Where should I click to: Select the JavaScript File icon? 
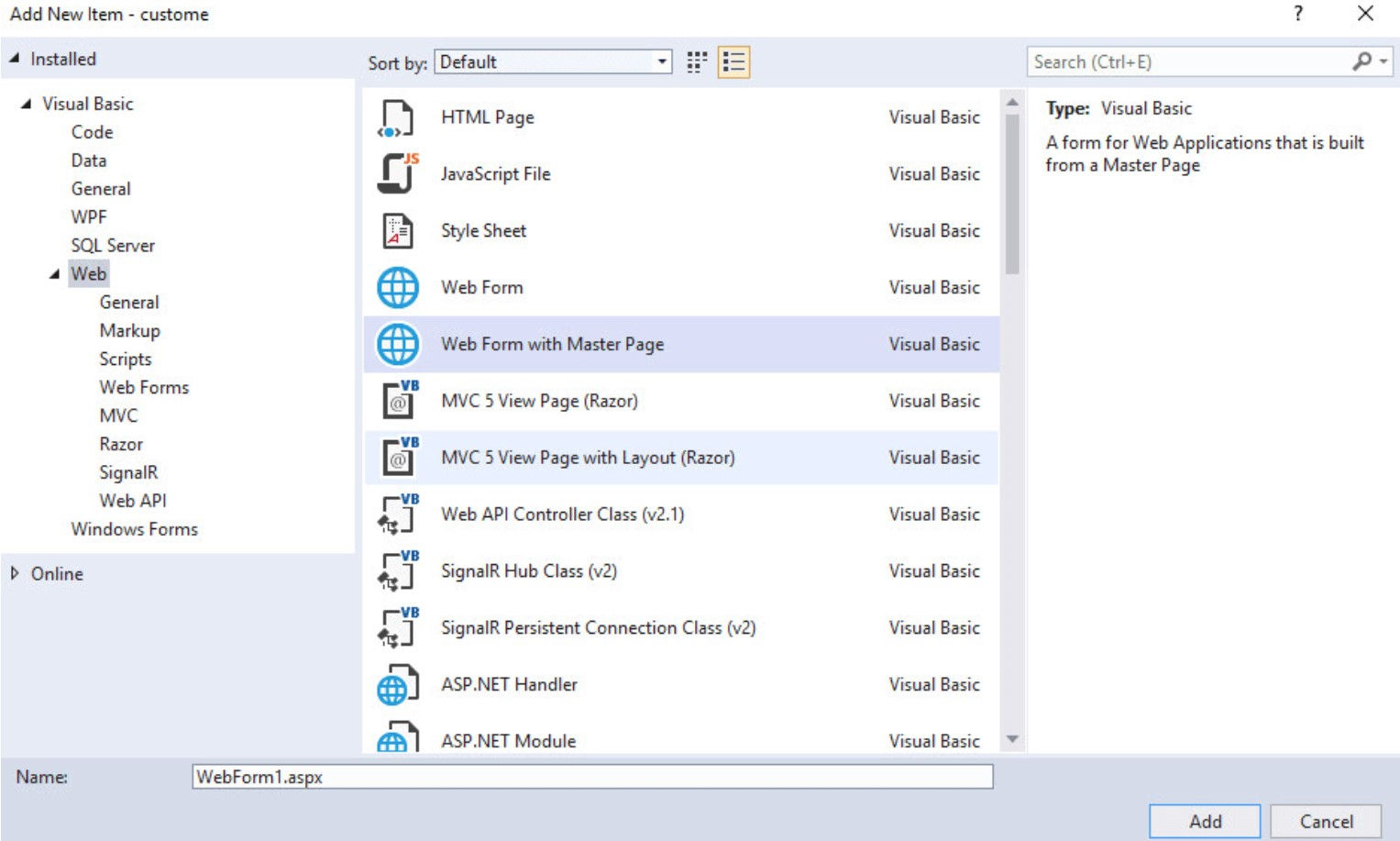click(x=397, y=174)
